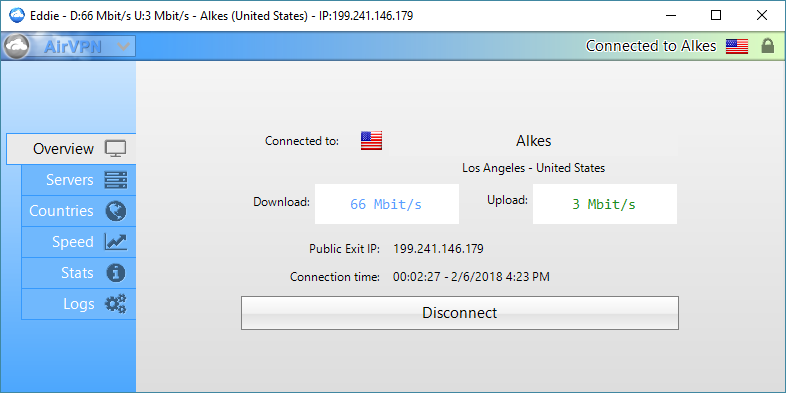The image size is (786, 393).
Task: Click the US flag beside Connected to label
Action: (x=371, y=141)
